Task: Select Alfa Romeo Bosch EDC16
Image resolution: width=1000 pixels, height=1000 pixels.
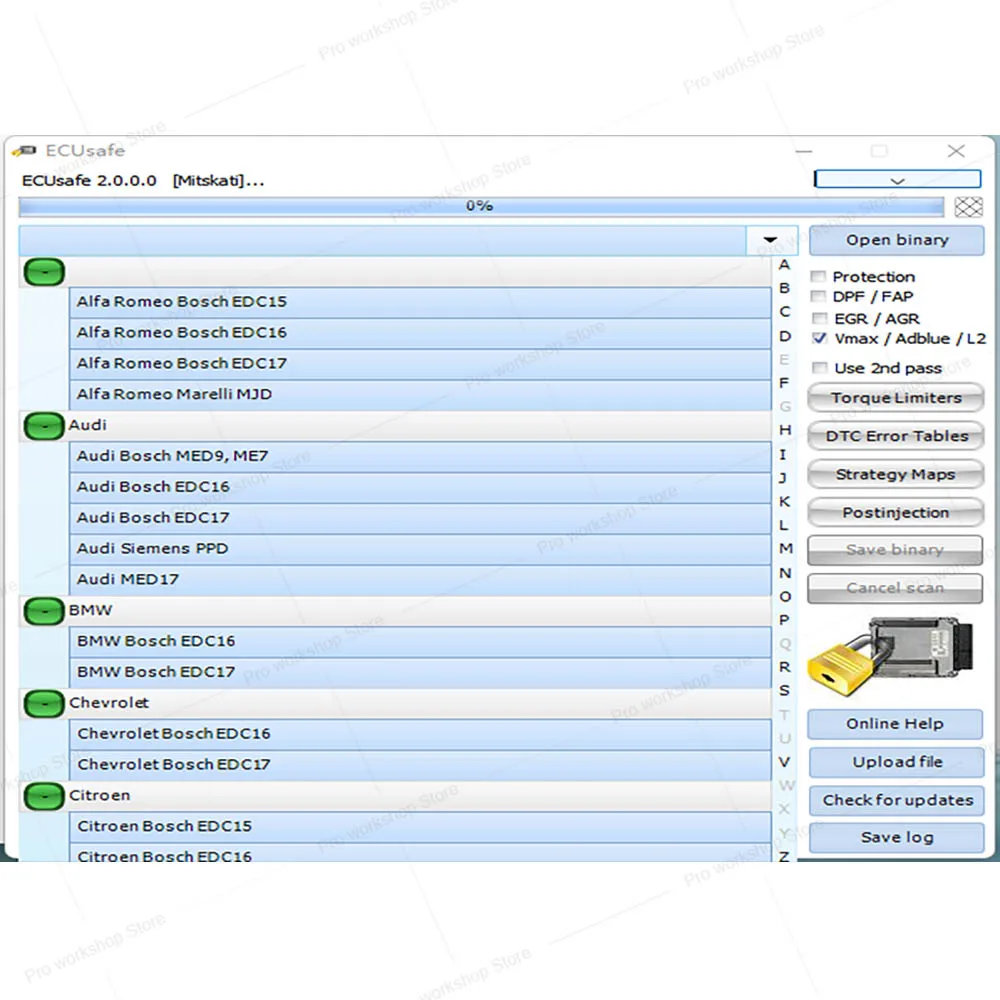Action: tap(420, 333)
